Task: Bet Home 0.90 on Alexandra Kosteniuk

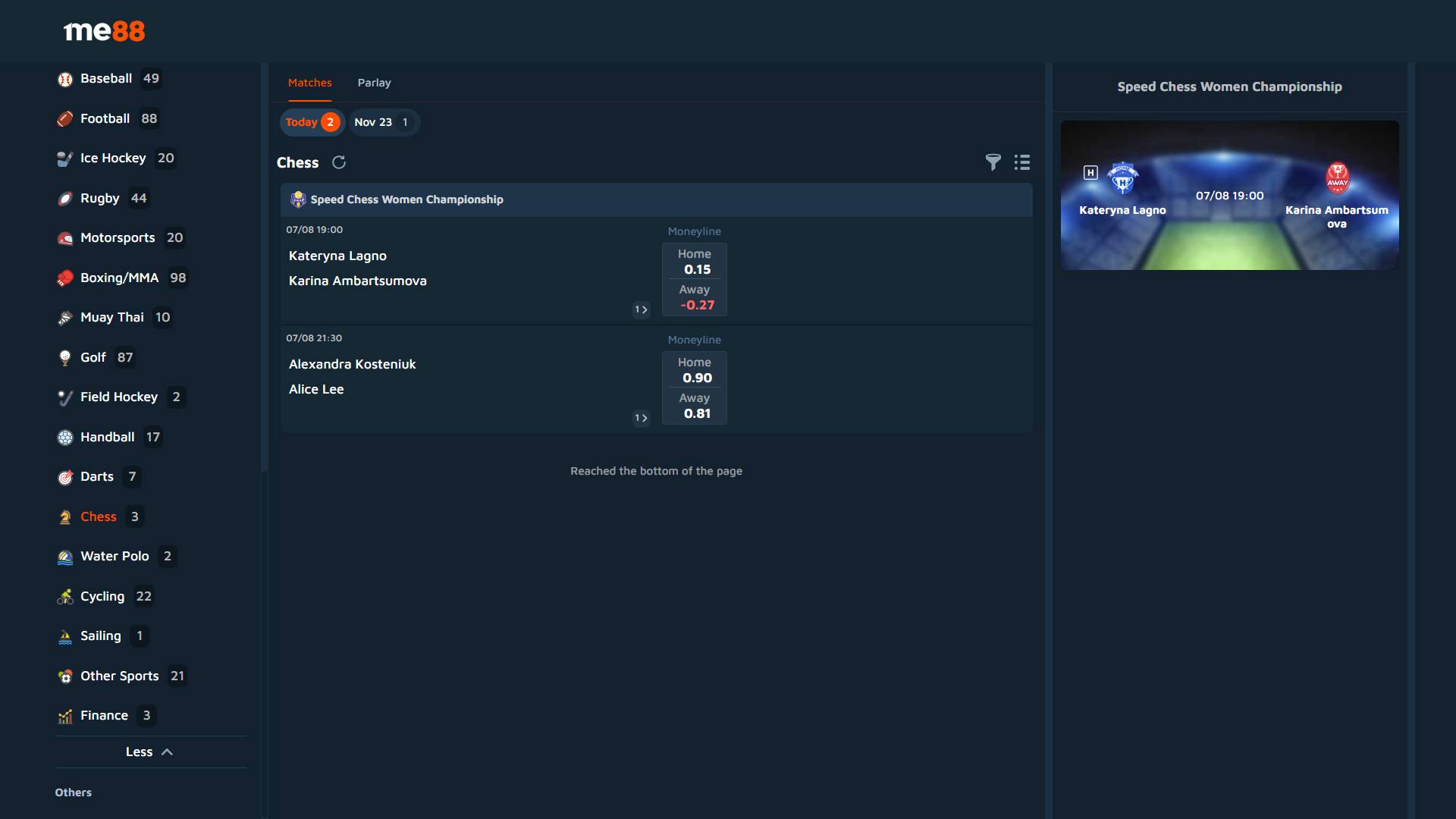Action: tap(695, 370)
